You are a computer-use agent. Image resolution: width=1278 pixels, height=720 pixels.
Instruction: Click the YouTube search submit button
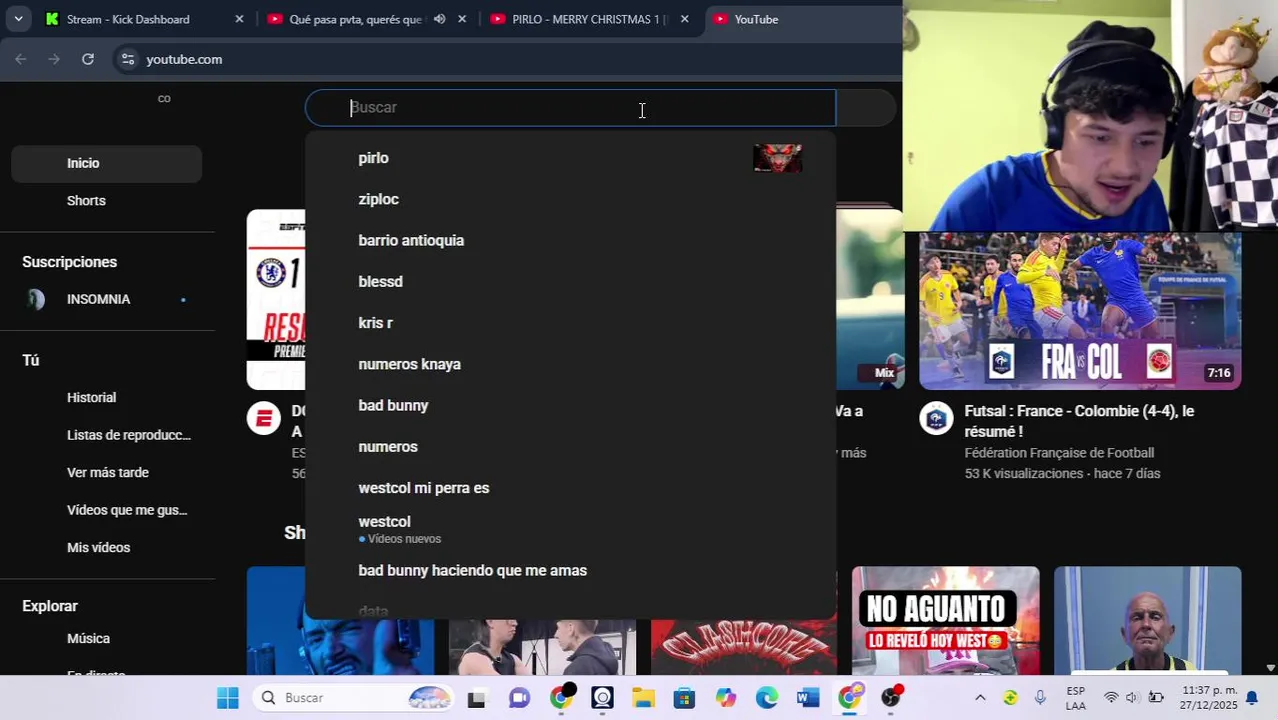point(866,107)
